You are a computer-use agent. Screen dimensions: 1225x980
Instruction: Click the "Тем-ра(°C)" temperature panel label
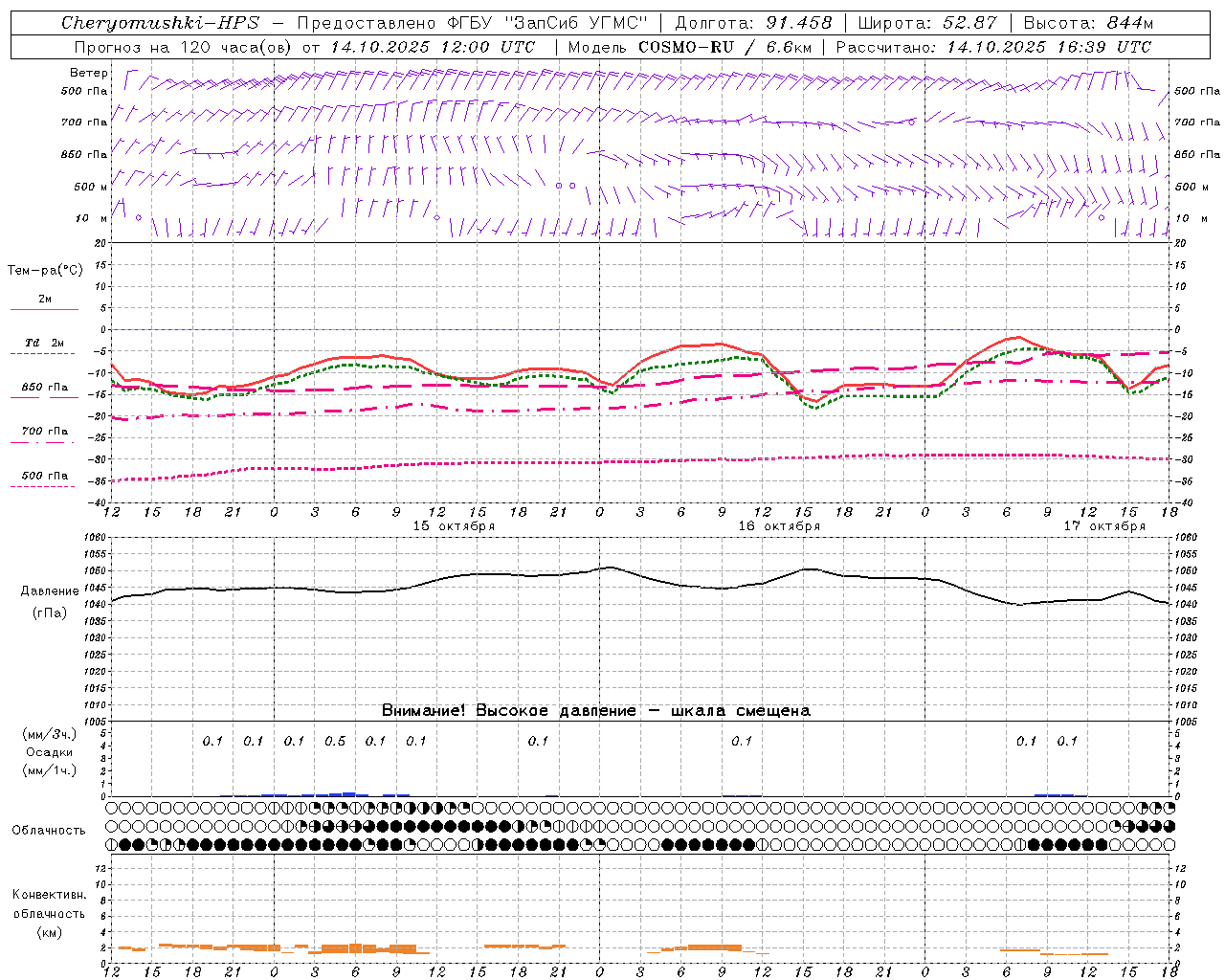(x=45, y=271)
